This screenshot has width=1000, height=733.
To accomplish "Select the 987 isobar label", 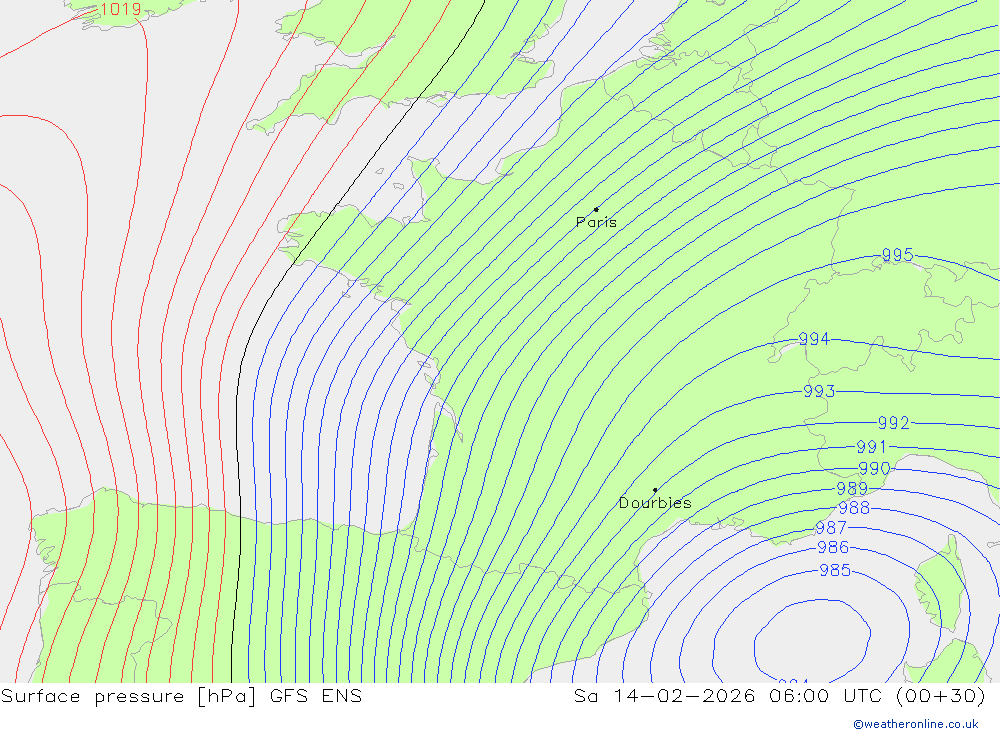I will click(x=831, y=528).
